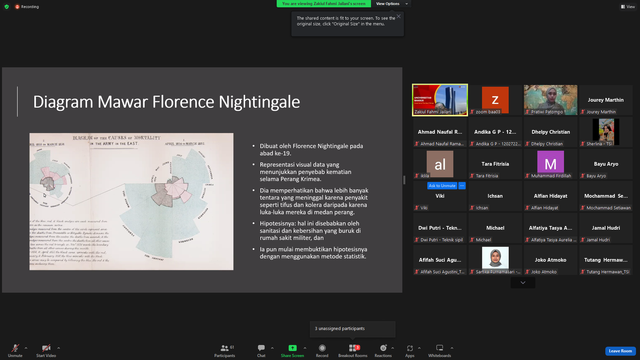Close the shared content size tooltip

pos(398,16)
